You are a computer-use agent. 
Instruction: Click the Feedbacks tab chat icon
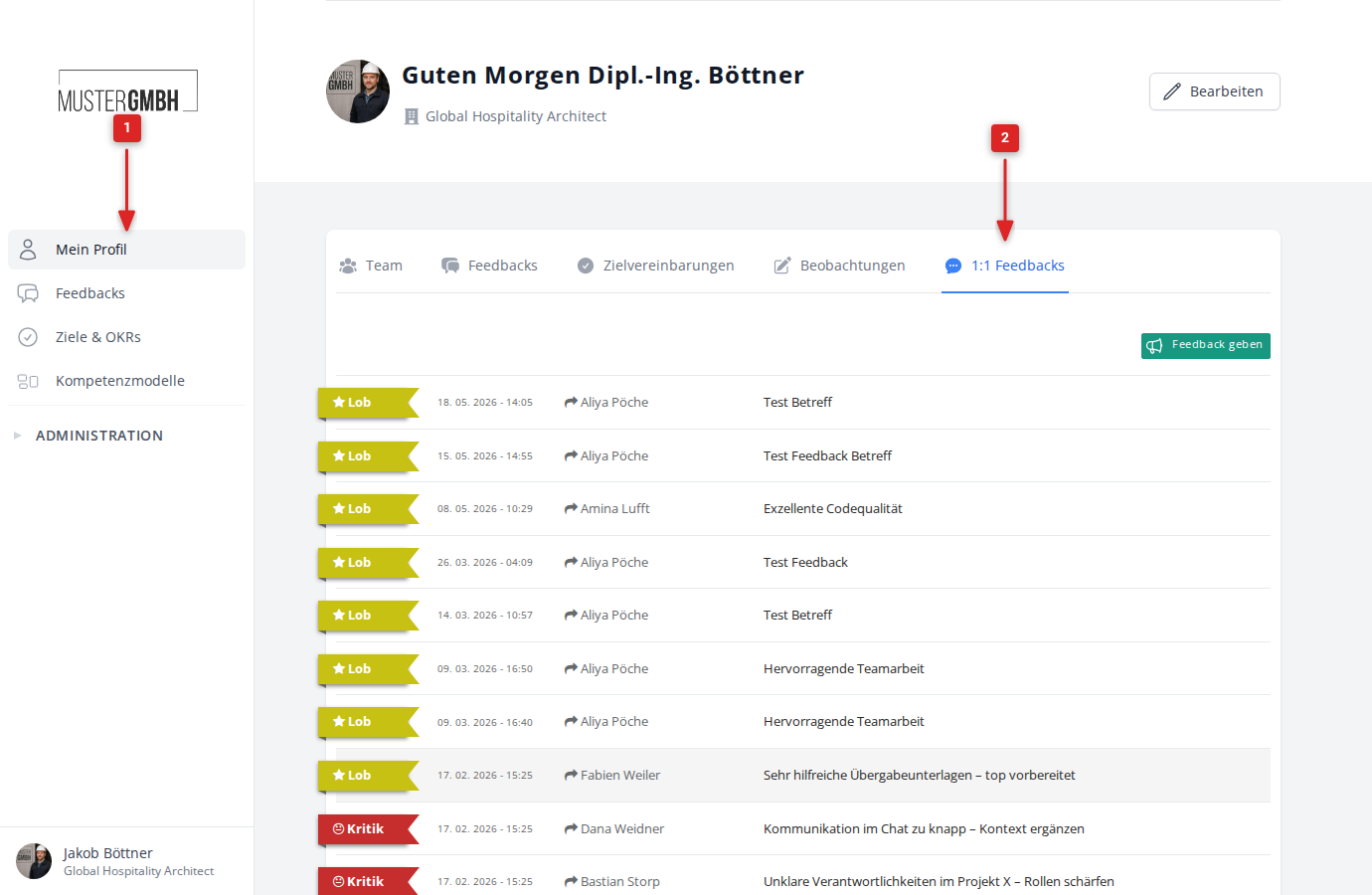point(450,266)
